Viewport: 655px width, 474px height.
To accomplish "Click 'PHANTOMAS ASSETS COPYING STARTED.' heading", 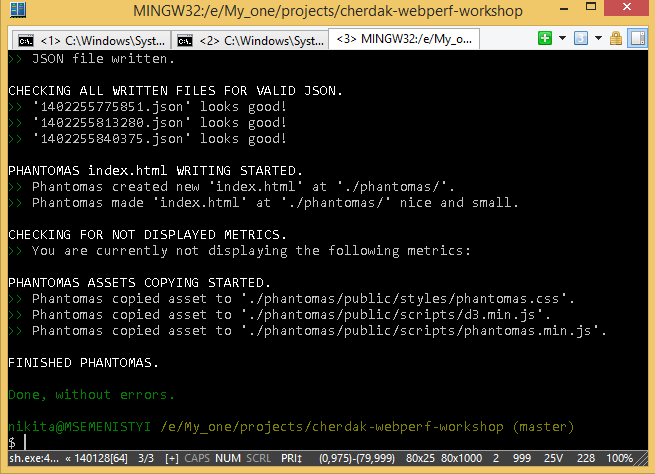I will pos(139,283).
